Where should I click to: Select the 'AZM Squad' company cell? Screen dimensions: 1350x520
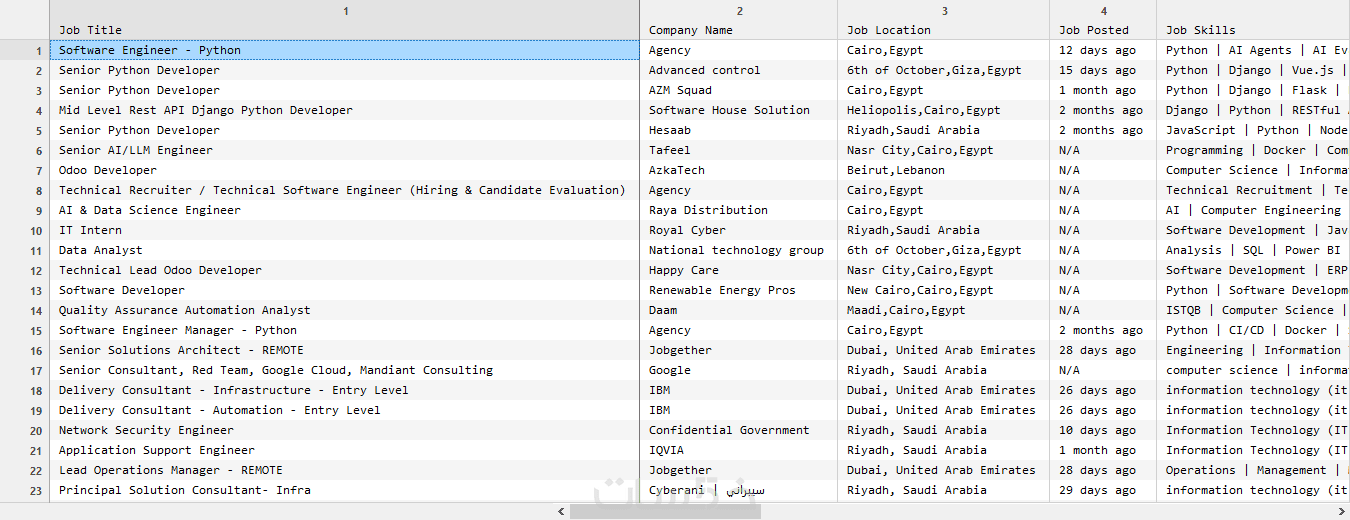point(739,90)
